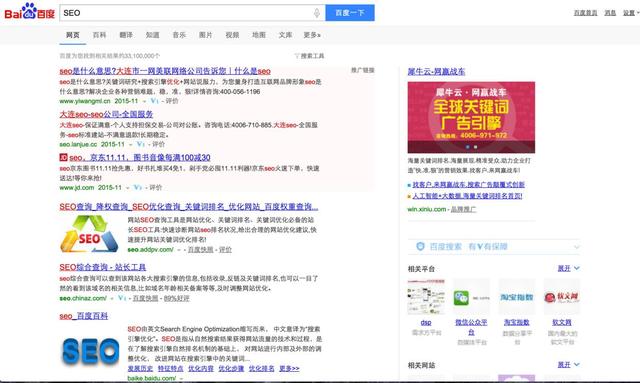Image resolution: width=640 pixels, height=383 pixels.
Task: Open result seo,京东11.11,图书音像每满100减30
Action: click(140, 158)
